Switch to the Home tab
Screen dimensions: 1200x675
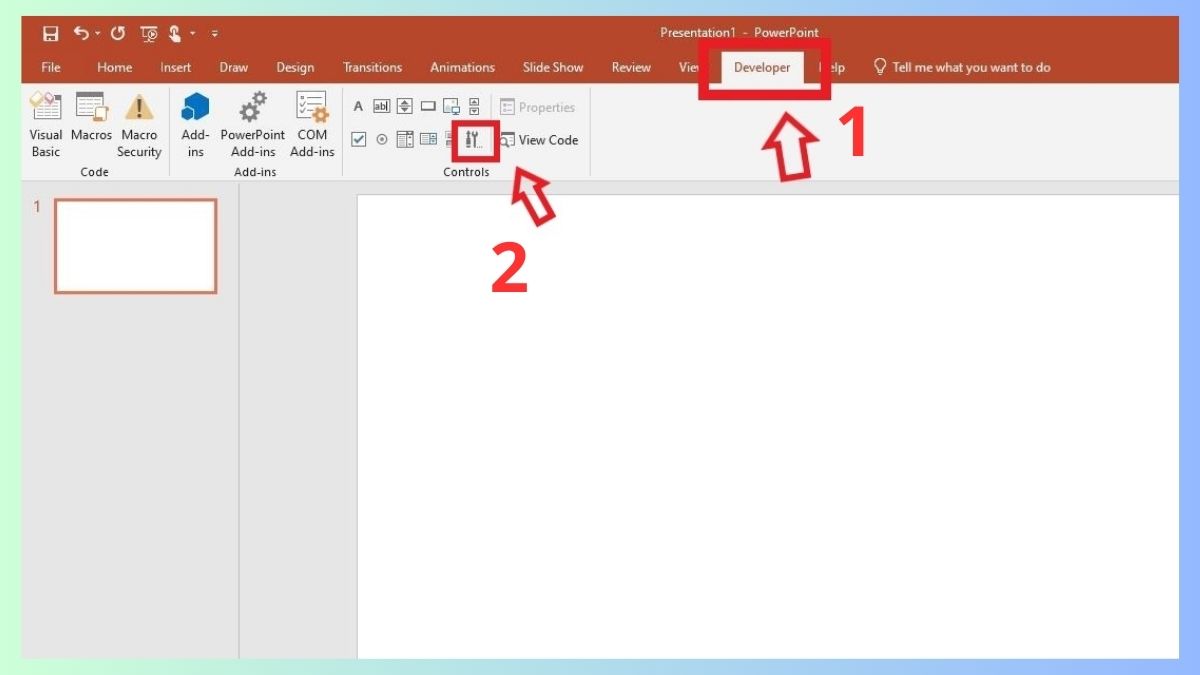tap(115, 67)
